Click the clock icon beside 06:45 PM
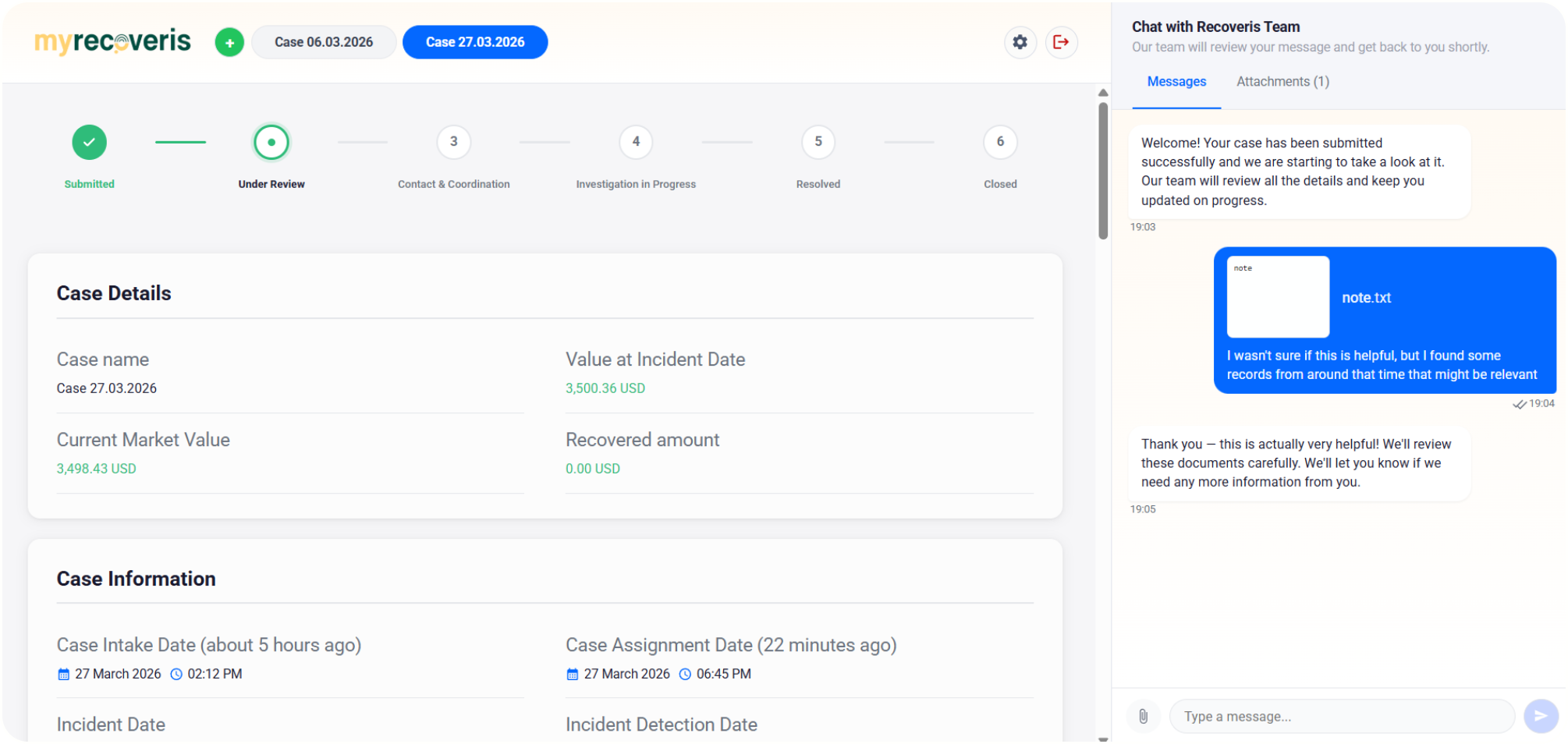This screenshot has width=1568, height=744. coord(685,675)
